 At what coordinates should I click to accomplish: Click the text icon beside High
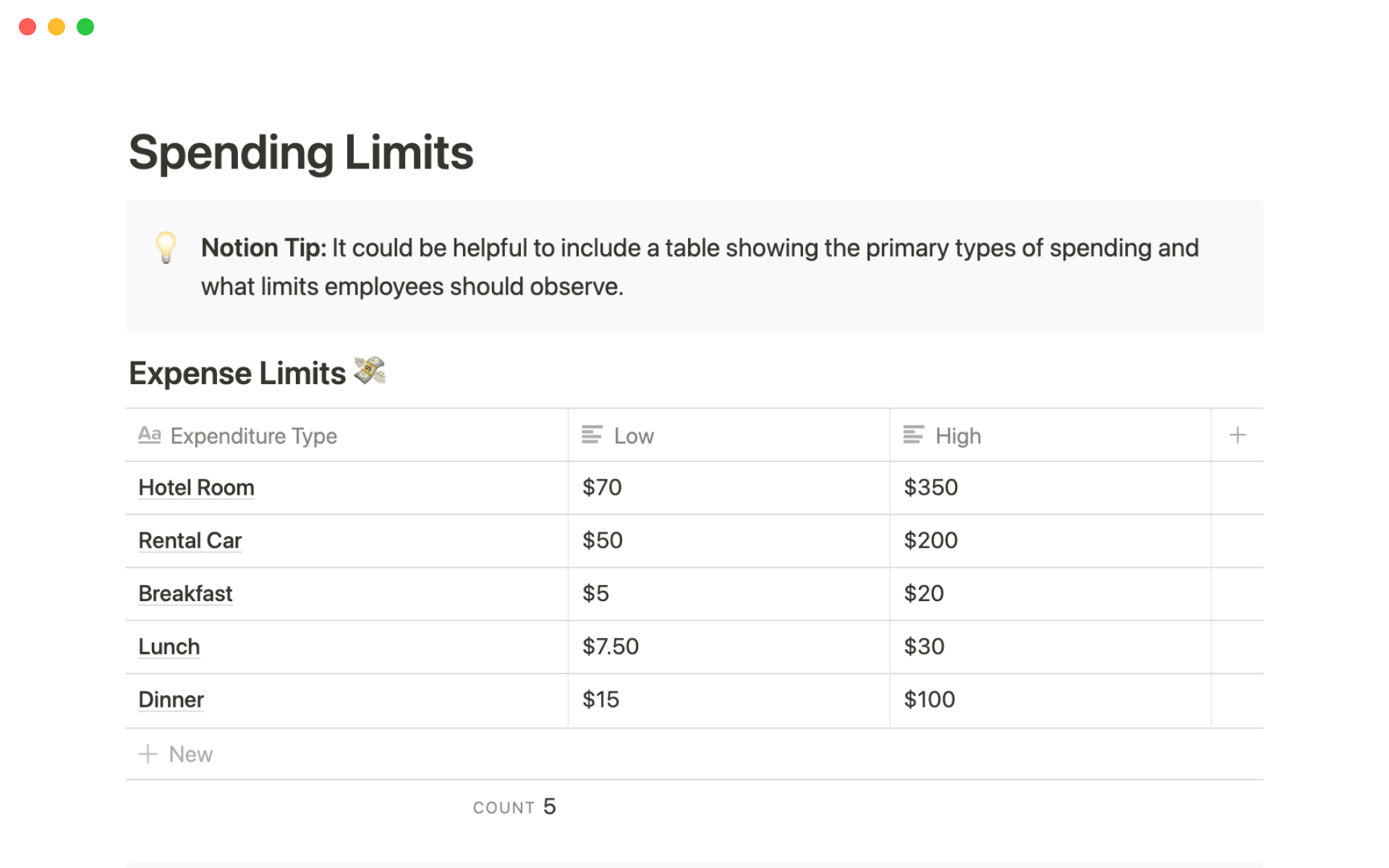913,435
